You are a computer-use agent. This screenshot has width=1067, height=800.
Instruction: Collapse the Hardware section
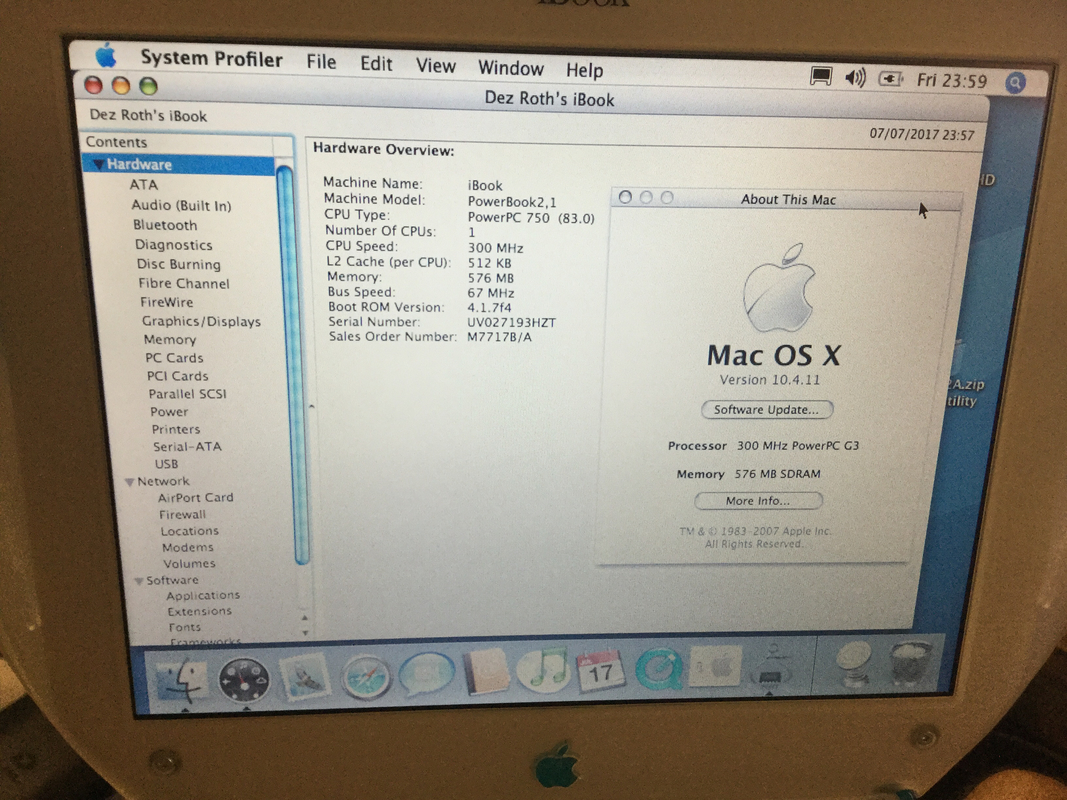coord(99,165)
